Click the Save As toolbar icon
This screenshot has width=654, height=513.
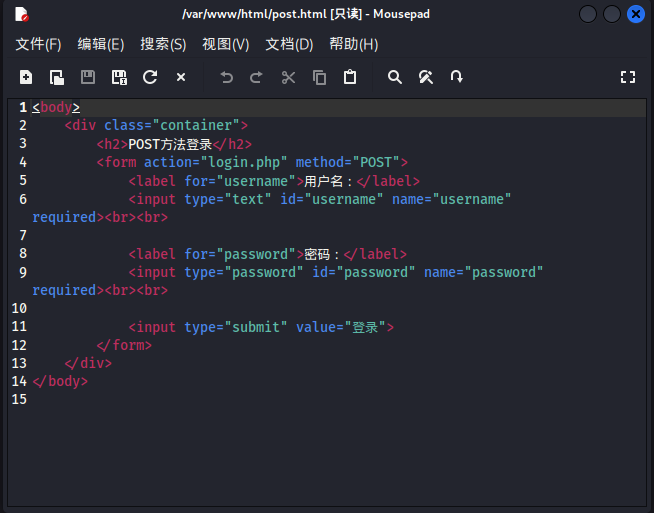coord(119,77)
